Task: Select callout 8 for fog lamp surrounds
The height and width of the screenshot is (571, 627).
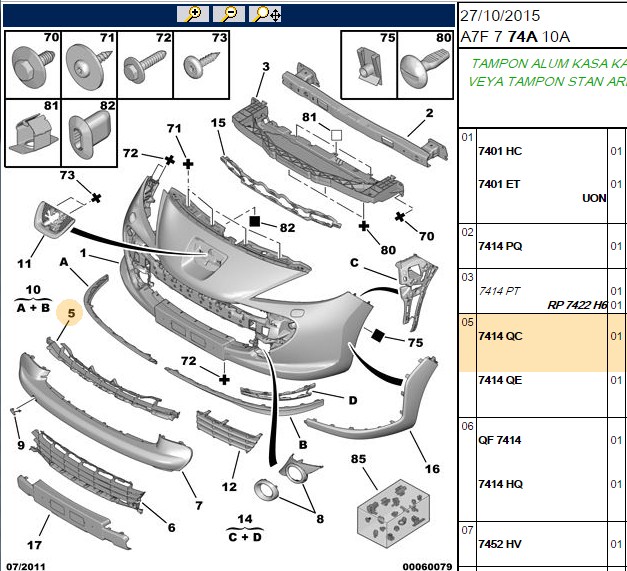Action: (320, 519)
